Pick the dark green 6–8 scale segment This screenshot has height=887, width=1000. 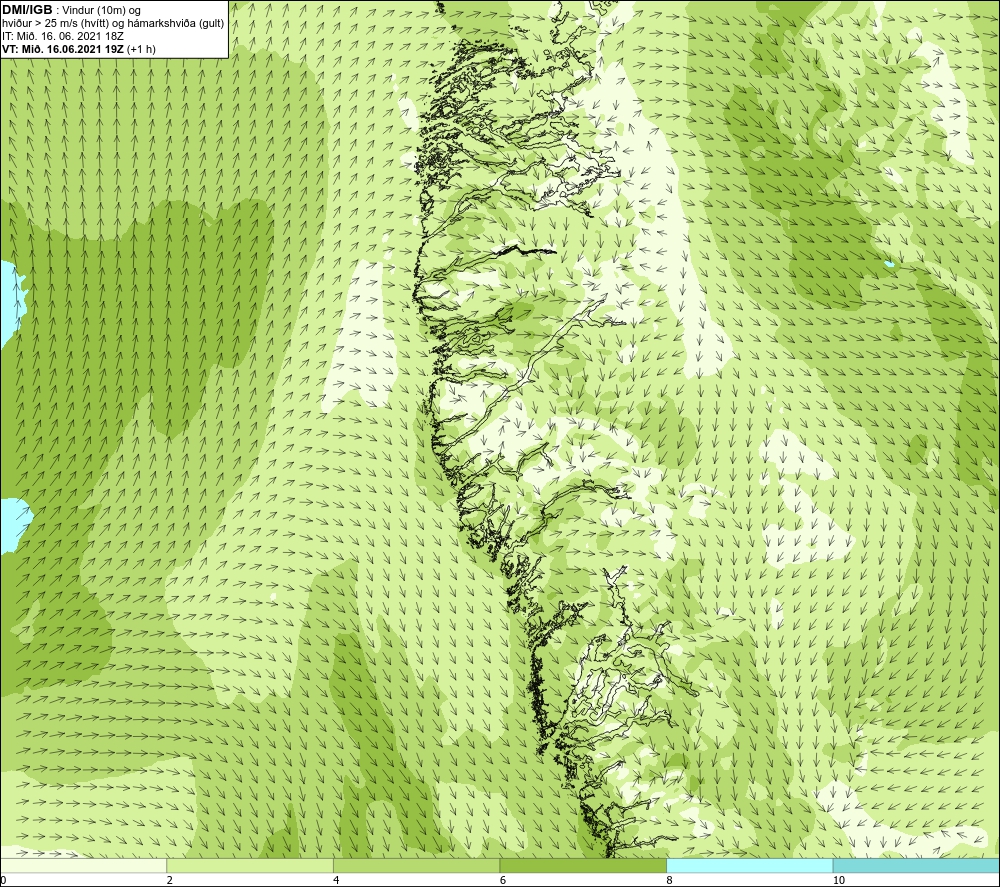[583, 865]
